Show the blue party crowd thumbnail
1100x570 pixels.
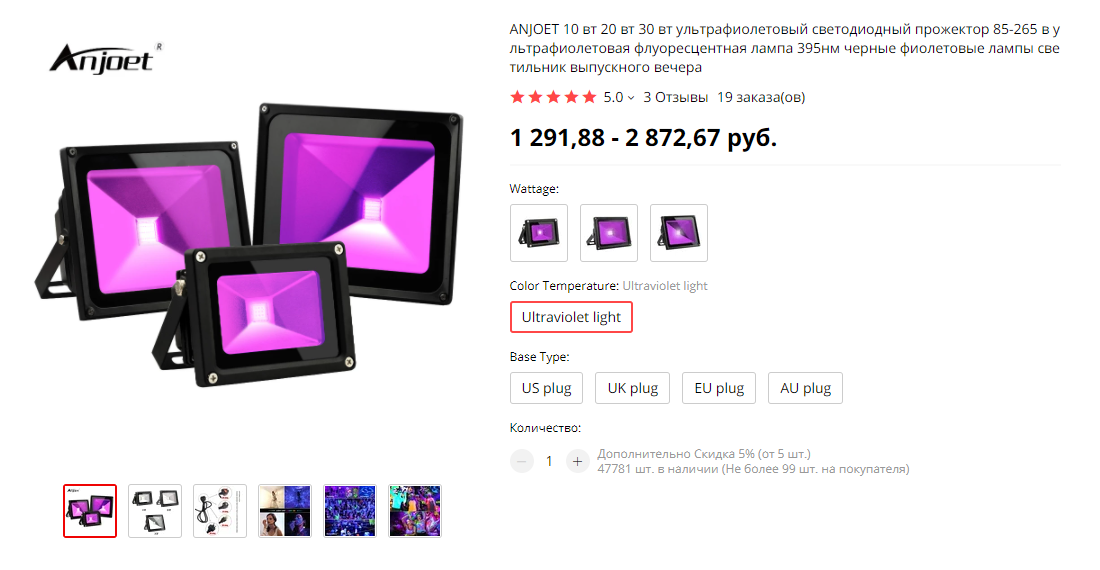coord(350,511)
